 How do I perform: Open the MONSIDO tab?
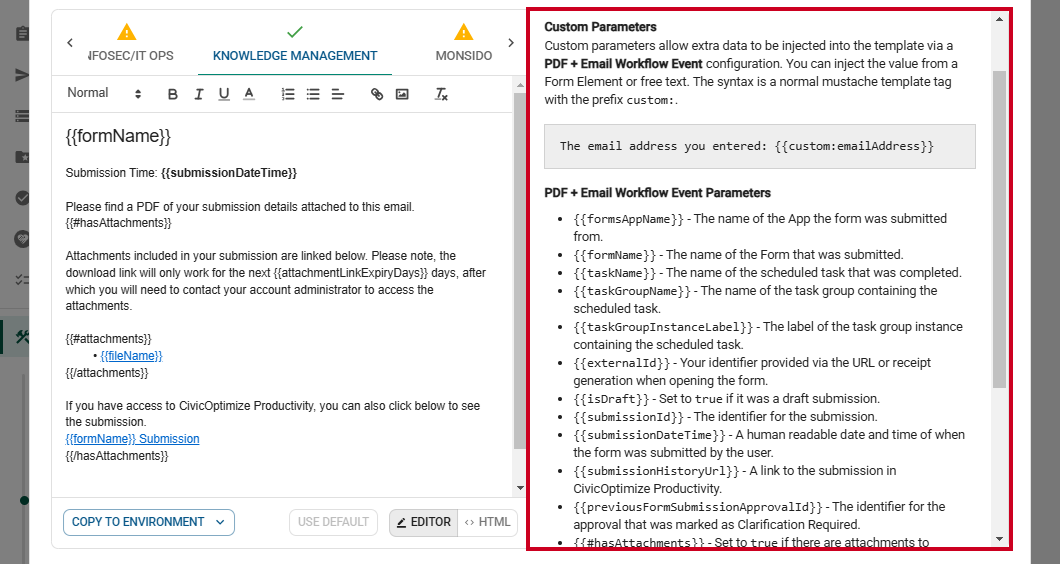[464, 55]
